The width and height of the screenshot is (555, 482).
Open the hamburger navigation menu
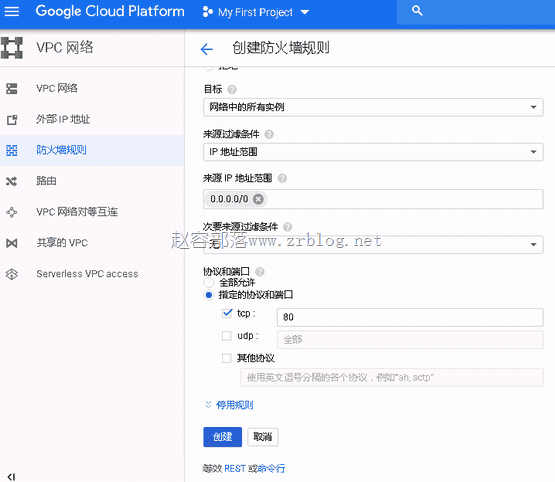tap(12, 12)
